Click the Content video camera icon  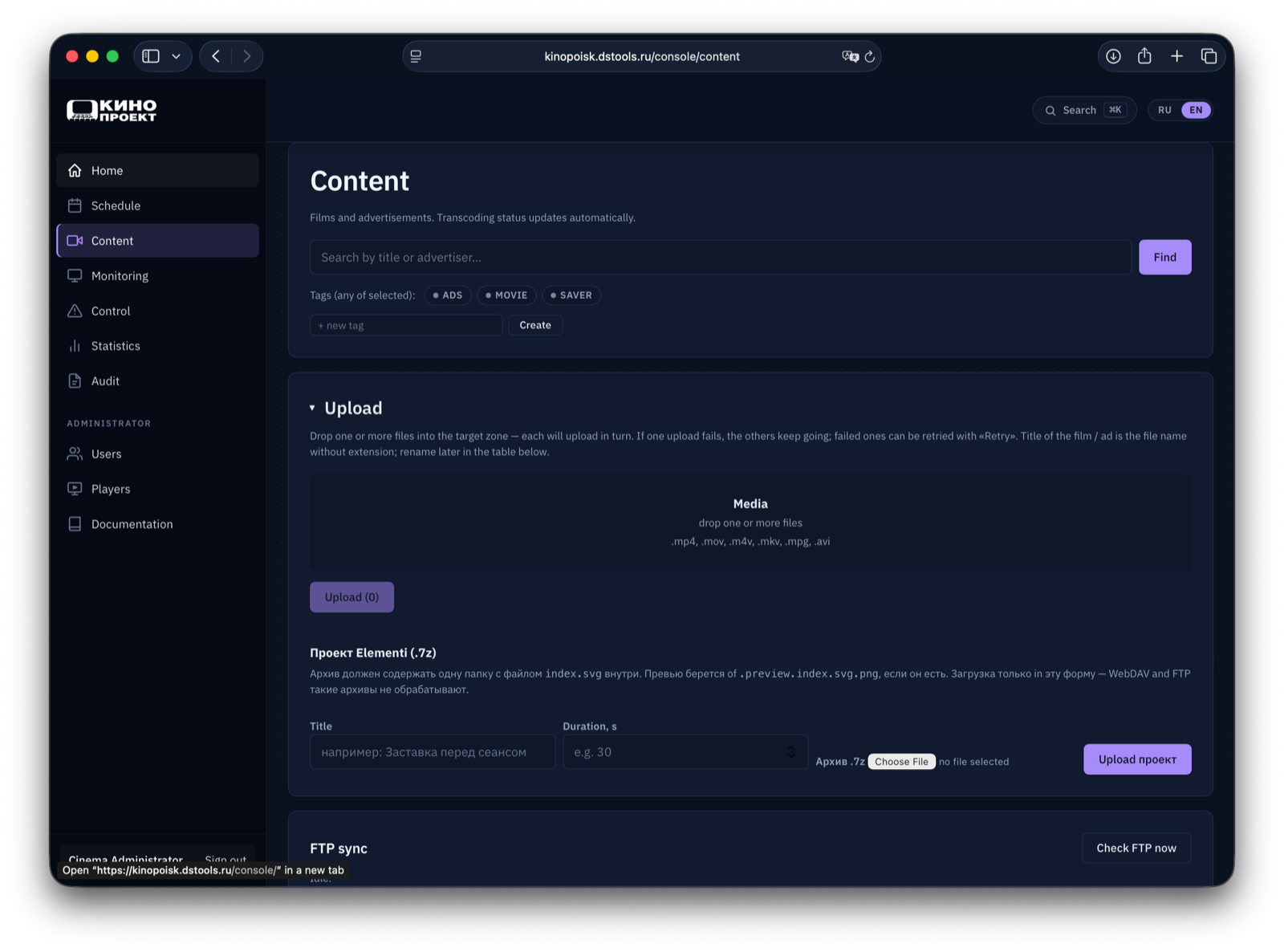coord(75,241)
